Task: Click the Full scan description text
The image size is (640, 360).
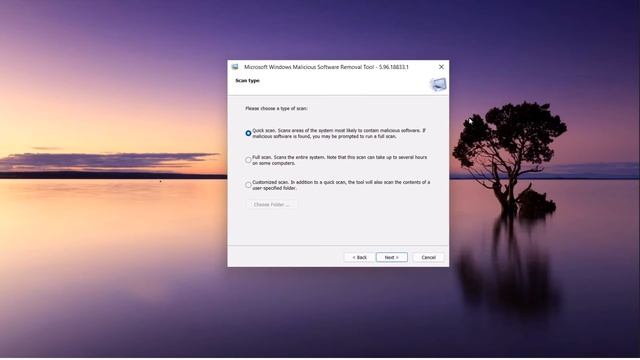Action: click(340, 160)
